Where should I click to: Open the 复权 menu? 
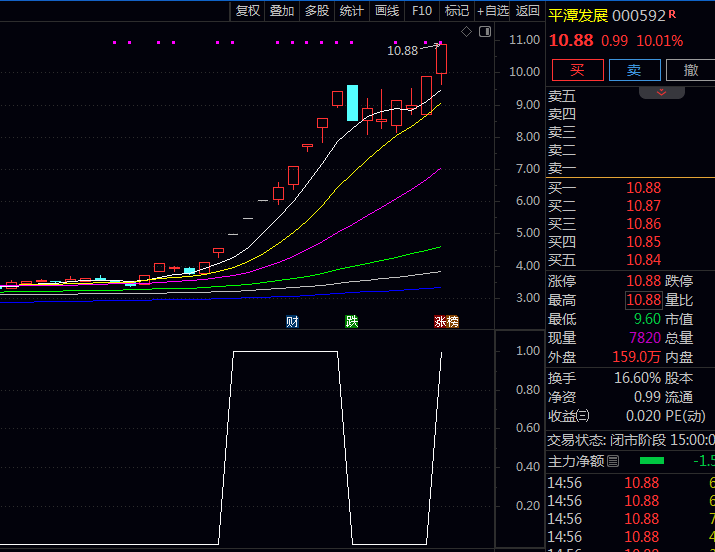[x=247, y=11]
